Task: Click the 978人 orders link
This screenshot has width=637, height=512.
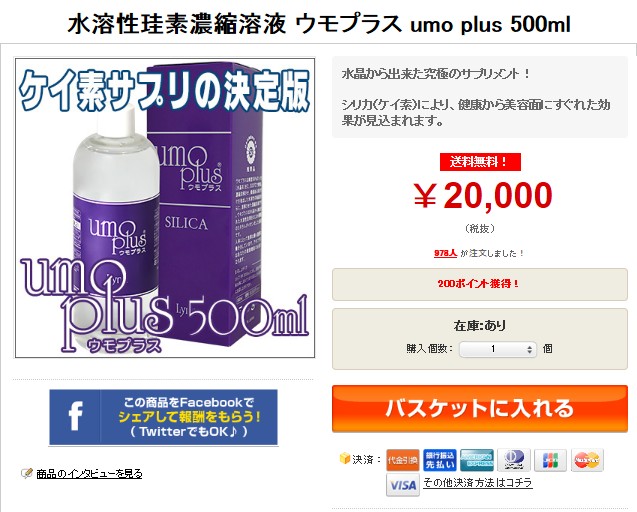Action: pos(445,253)
